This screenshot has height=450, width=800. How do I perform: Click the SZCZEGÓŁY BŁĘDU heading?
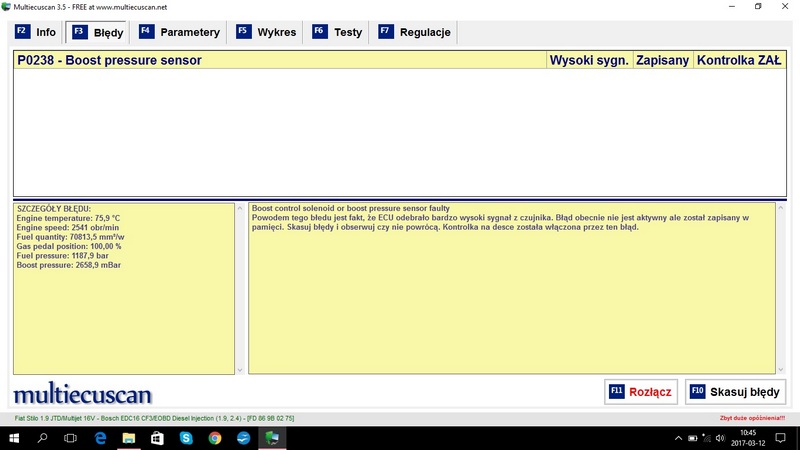pos(54,209)
